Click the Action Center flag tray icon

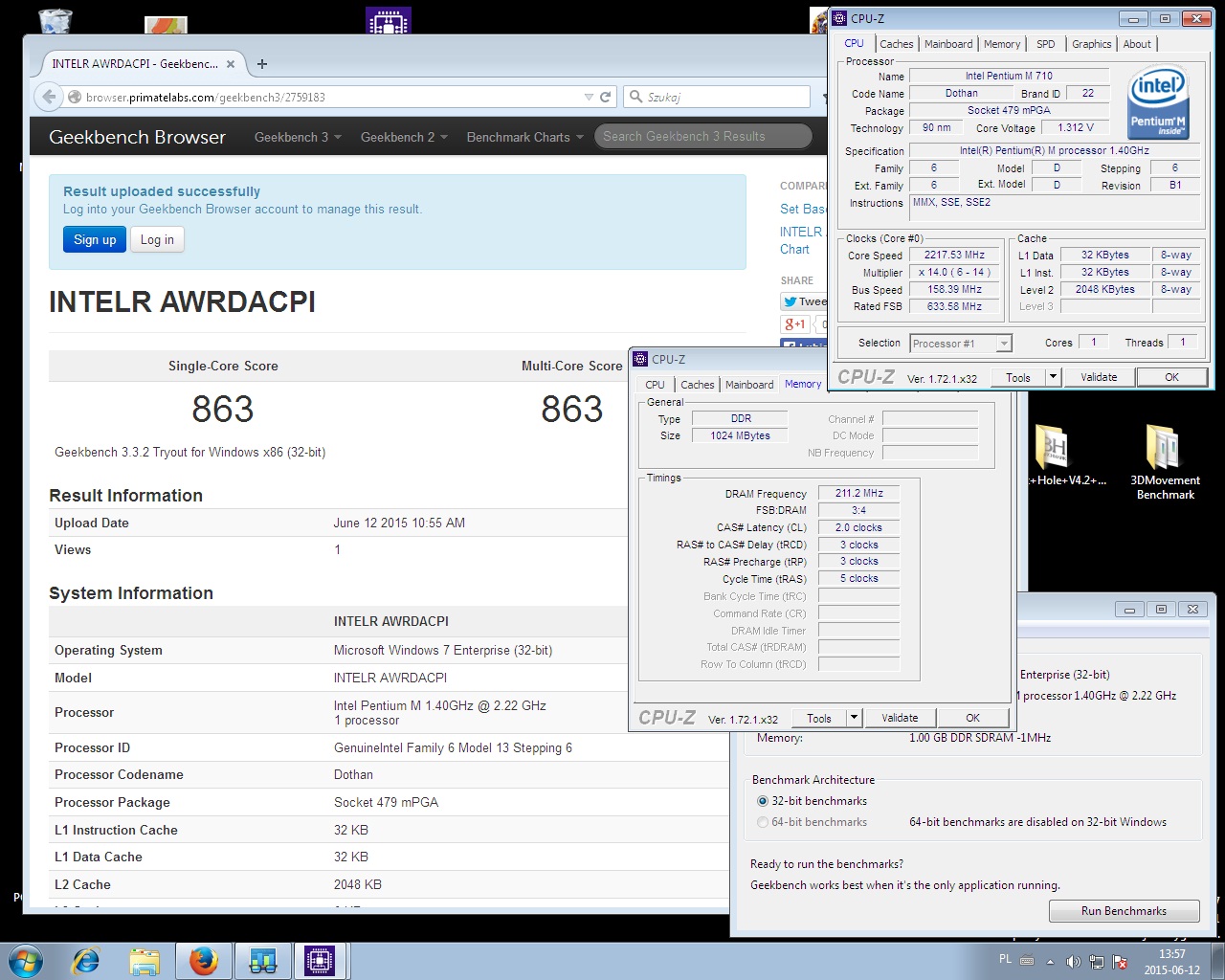click(x=1121, y=962)
